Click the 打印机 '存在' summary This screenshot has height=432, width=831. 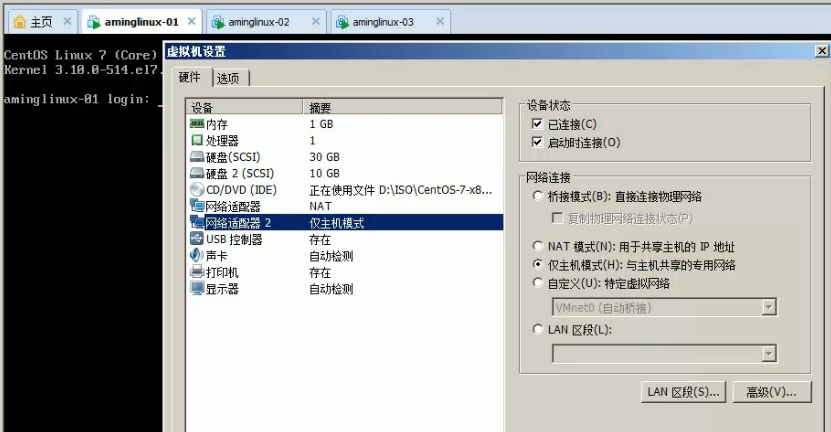pyautogui.click(x=320, y=272)
